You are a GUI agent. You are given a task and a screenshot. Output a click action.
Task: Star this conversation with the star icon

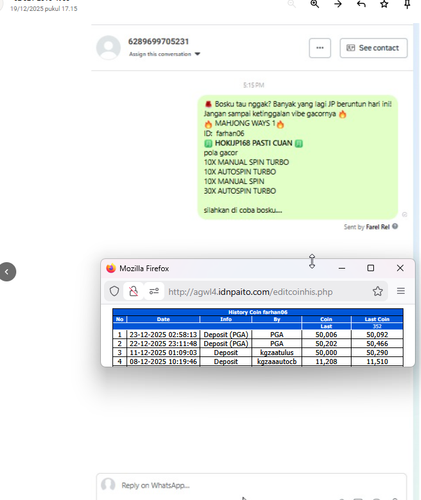point(384,4)
